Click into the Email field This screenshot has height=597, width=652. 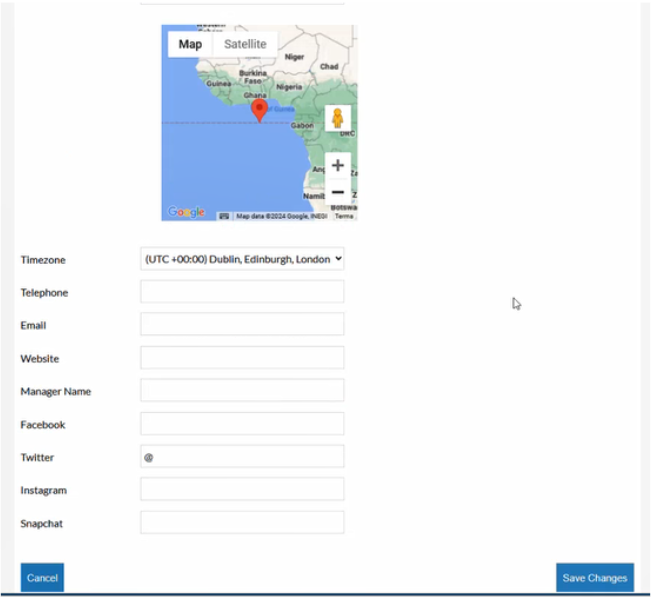(242, 325)
